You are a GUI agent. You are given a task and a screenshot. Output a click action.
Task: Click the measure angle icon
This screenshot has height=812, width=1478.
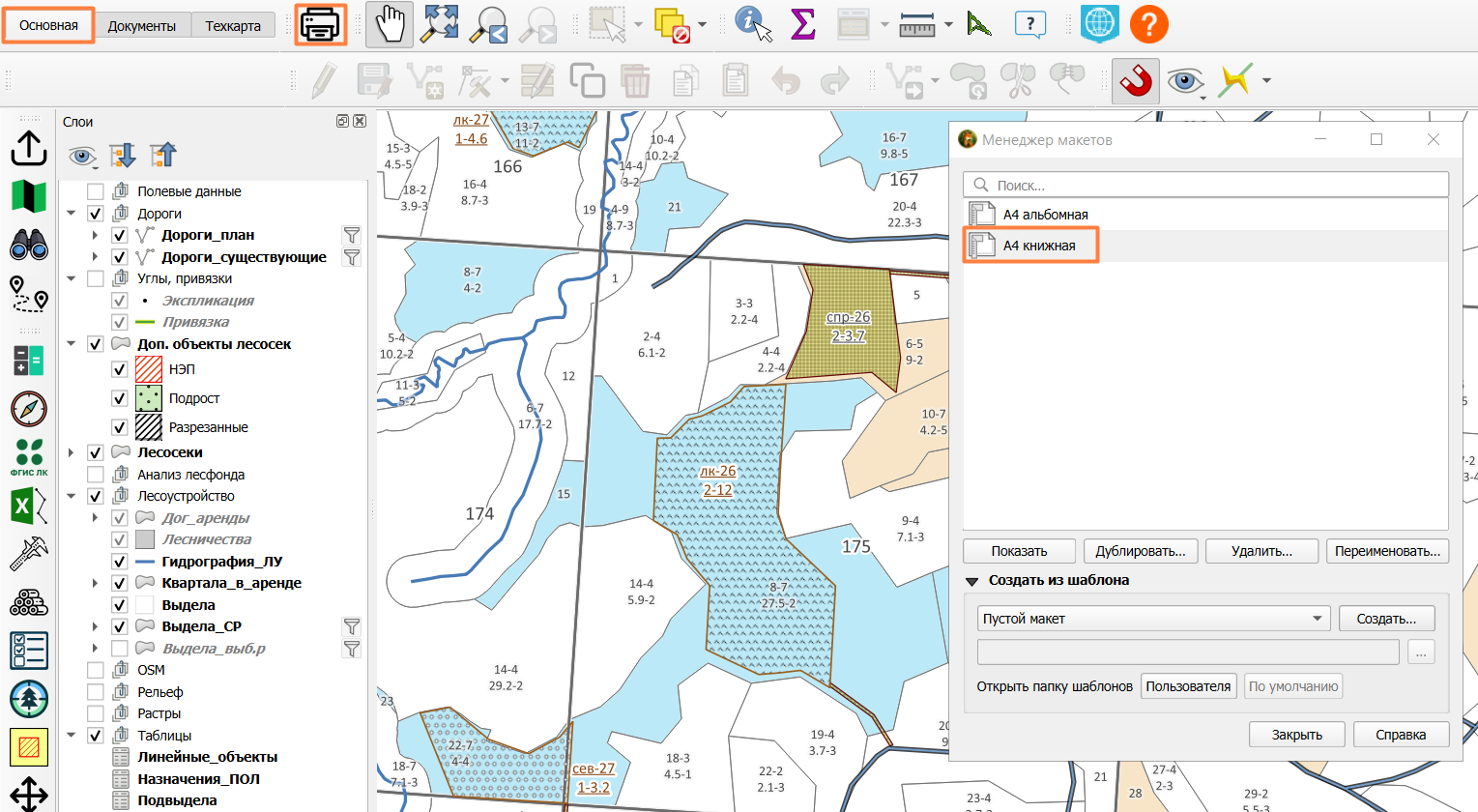click(979, 25)
